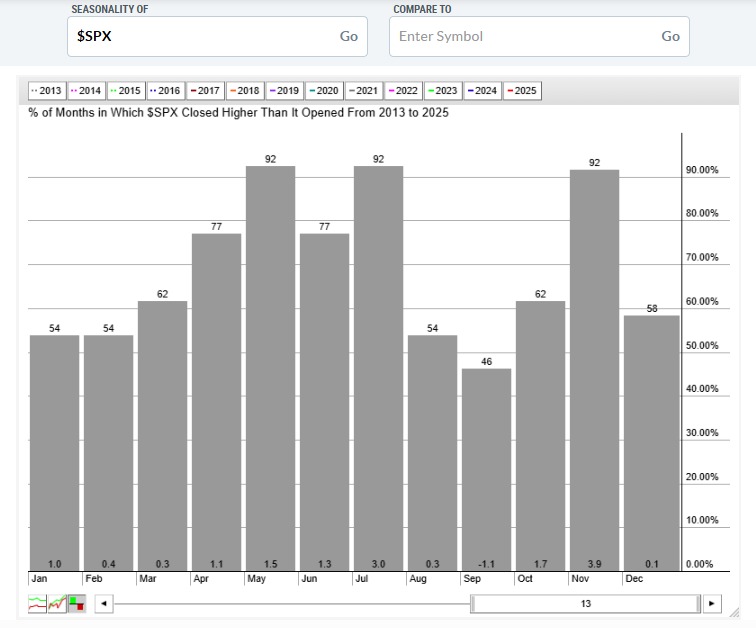Toggle the 2020 year series
Image resolution: width=756 pixels, height=628 pixels.
pos(324,91)
